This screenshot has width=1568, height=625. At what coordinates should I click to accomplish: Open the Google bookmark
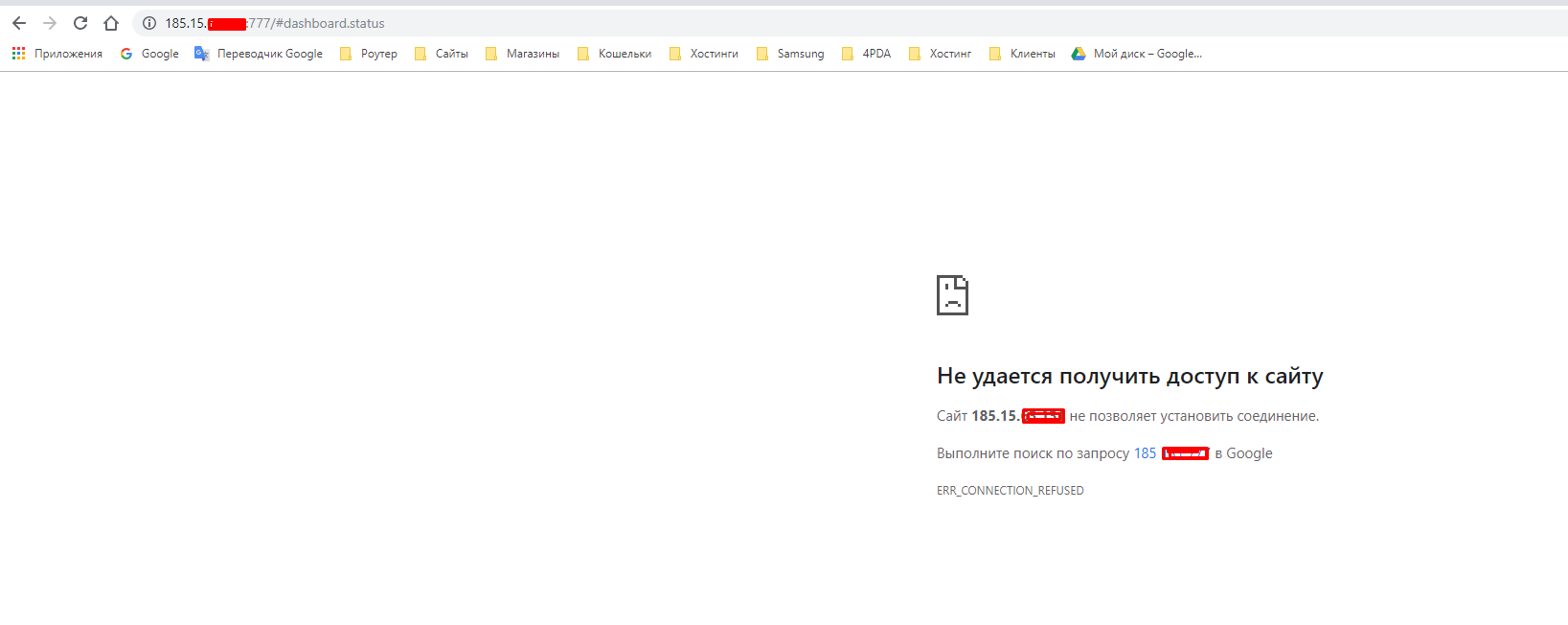click(149, 54)
